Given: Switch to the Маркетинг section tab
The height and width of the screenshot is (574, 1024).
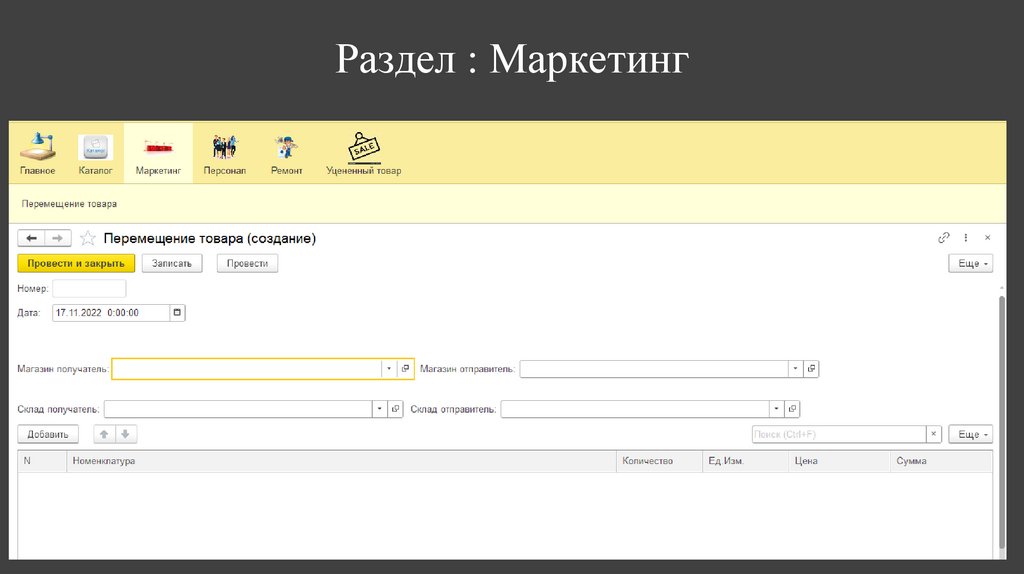Looking at the screenshot, I should point(158,153).
